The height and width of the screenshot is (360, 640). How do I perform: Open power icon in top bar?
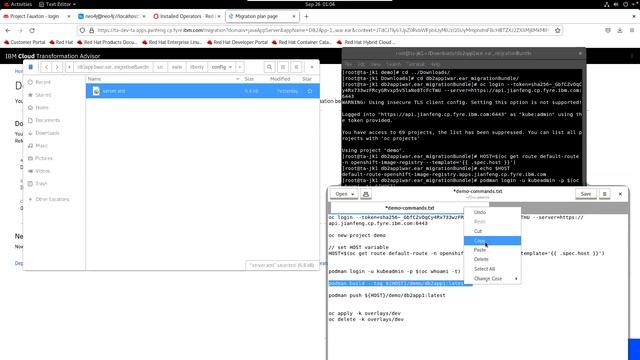point(625,4)
